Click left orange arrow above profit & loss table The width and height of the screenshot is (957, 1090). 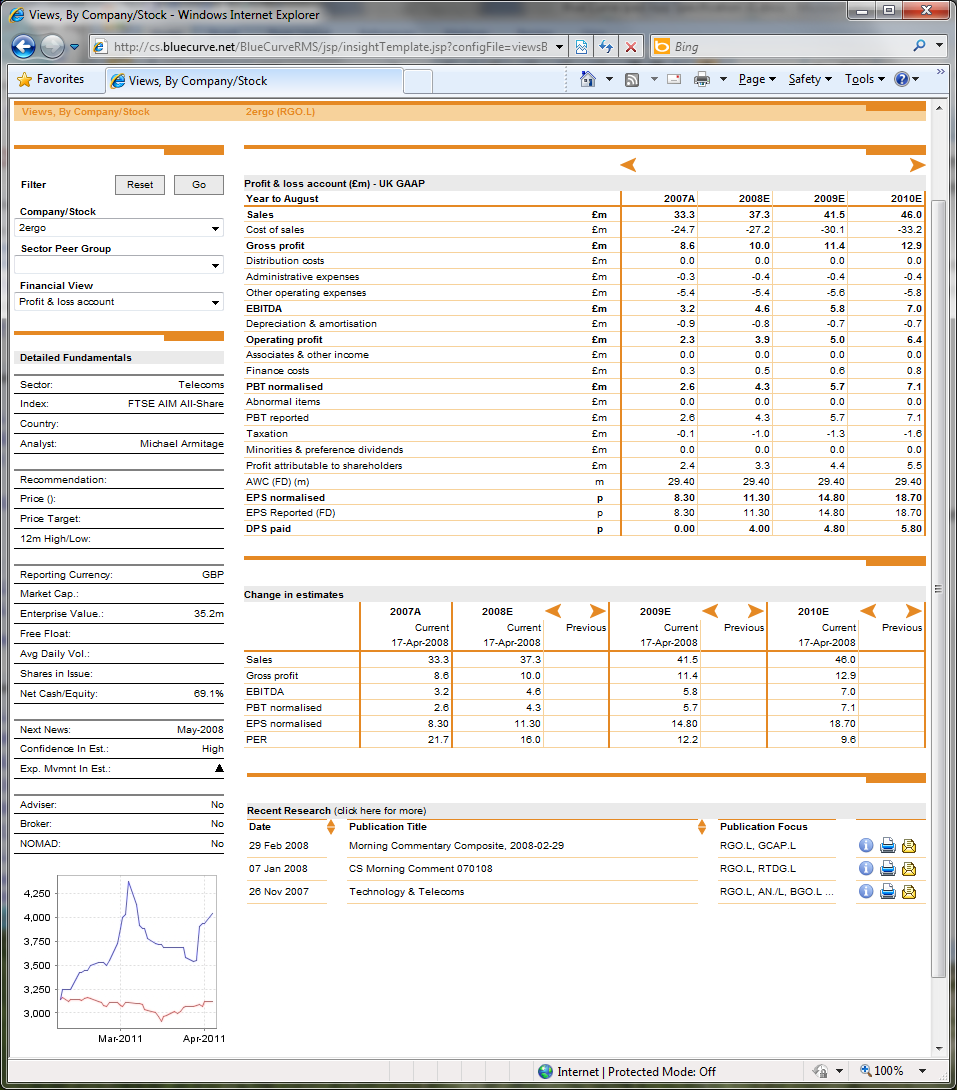[628, 165]
